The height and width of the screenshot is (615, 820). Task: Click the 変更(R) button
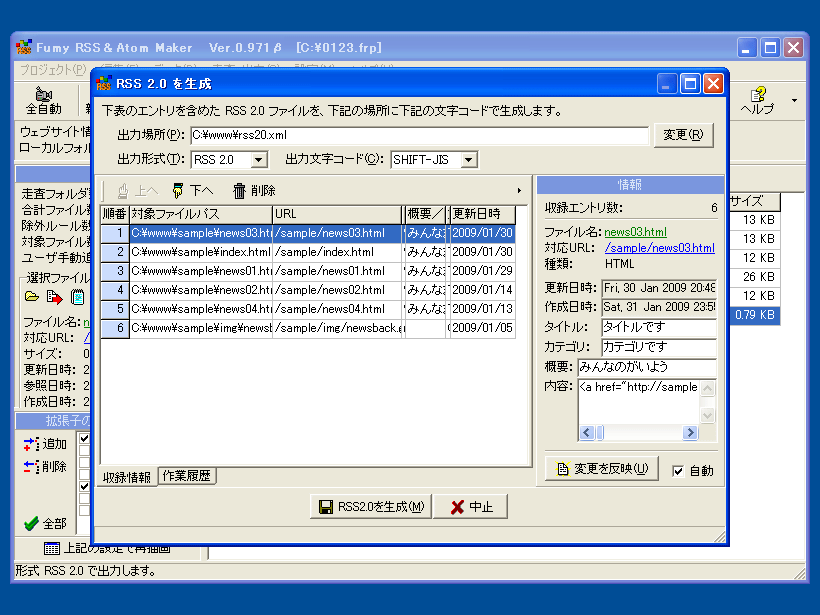coord(683,135)
